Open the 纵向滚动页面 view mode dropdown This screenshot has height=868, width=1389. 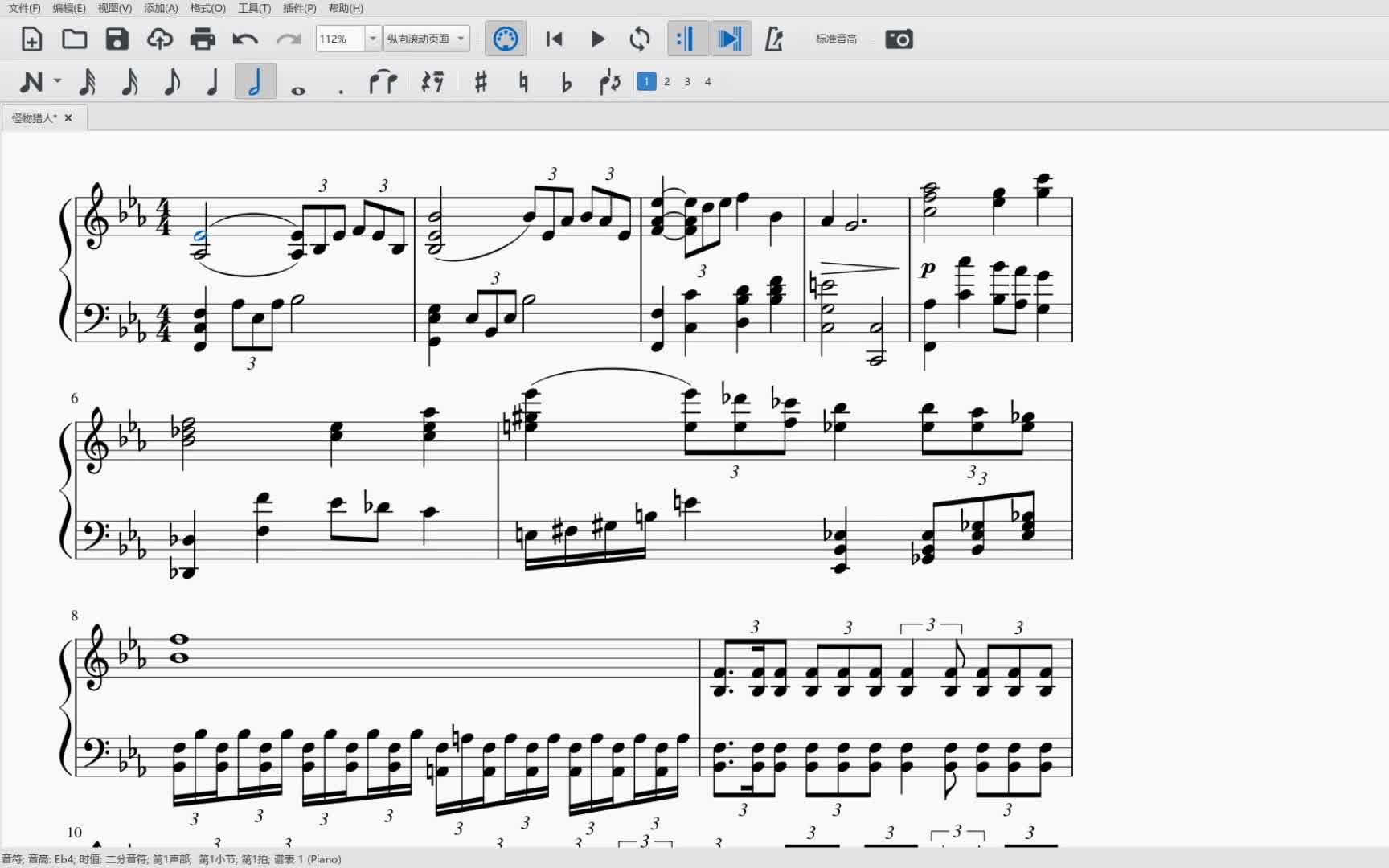point(426,39)
